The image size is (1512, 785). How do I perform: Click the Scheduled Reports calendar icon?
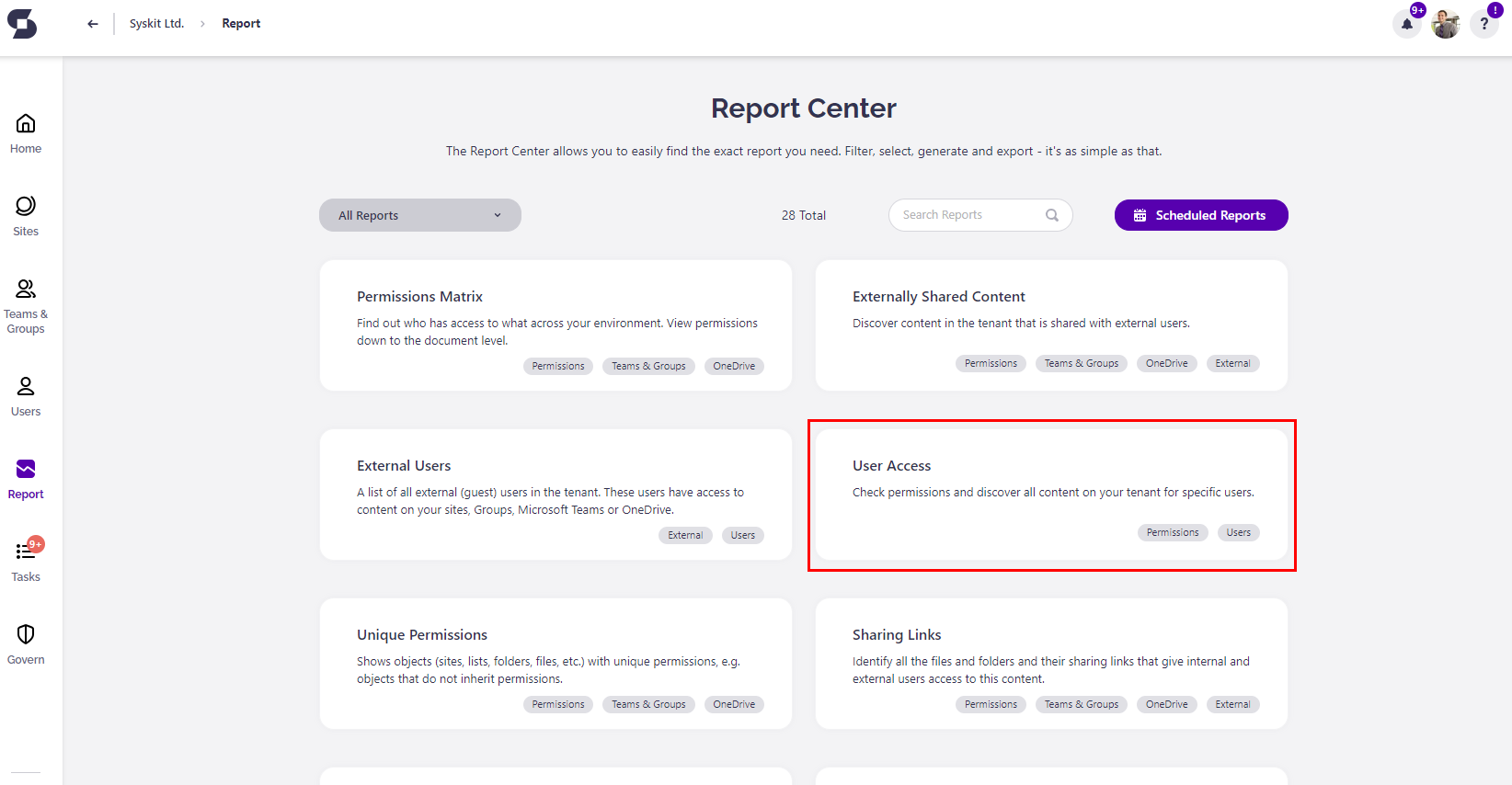(x=1140, y=215)
